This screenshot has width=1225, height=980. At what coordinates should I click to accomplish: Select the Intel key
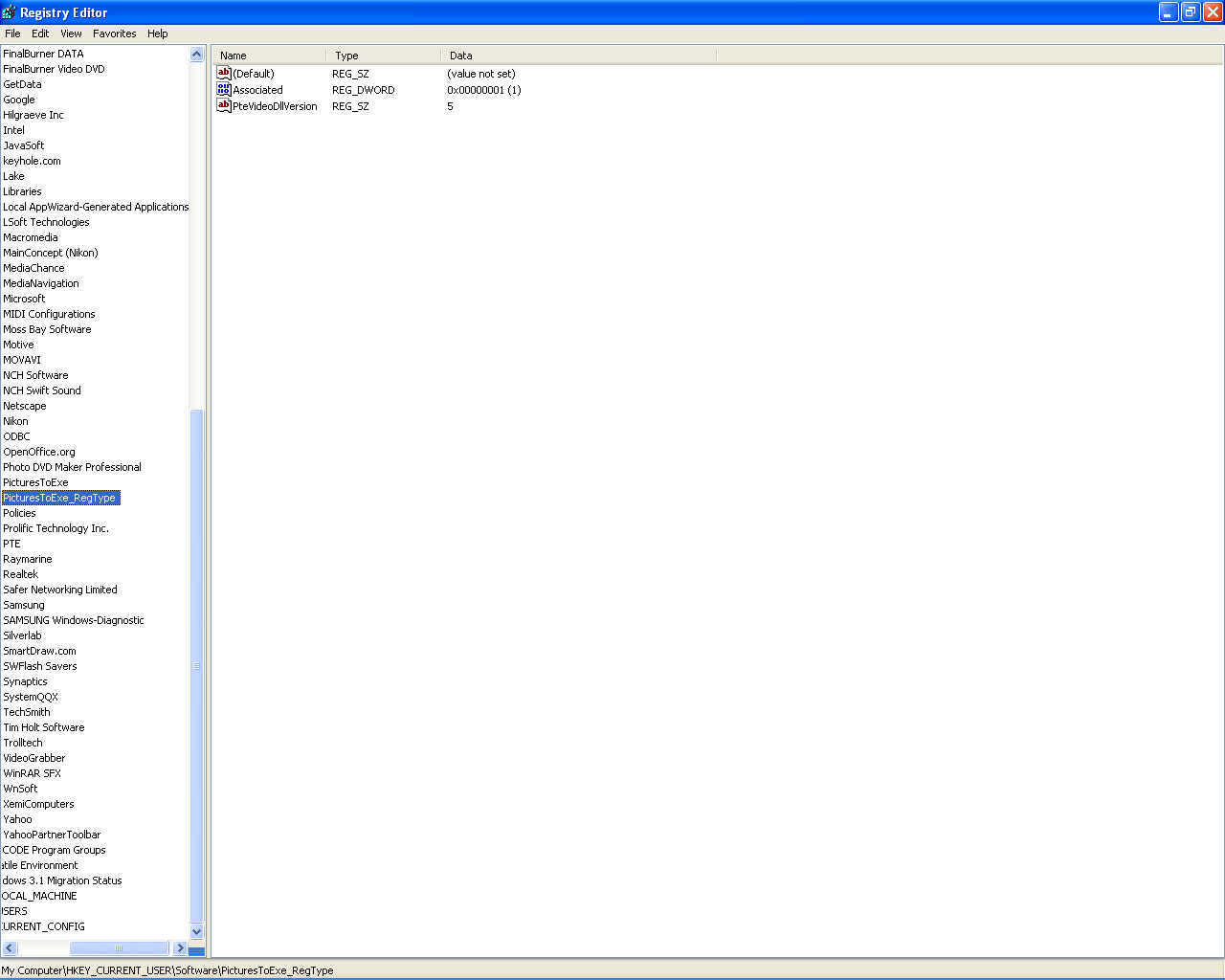pyautogui.click(x=13, y=130)
